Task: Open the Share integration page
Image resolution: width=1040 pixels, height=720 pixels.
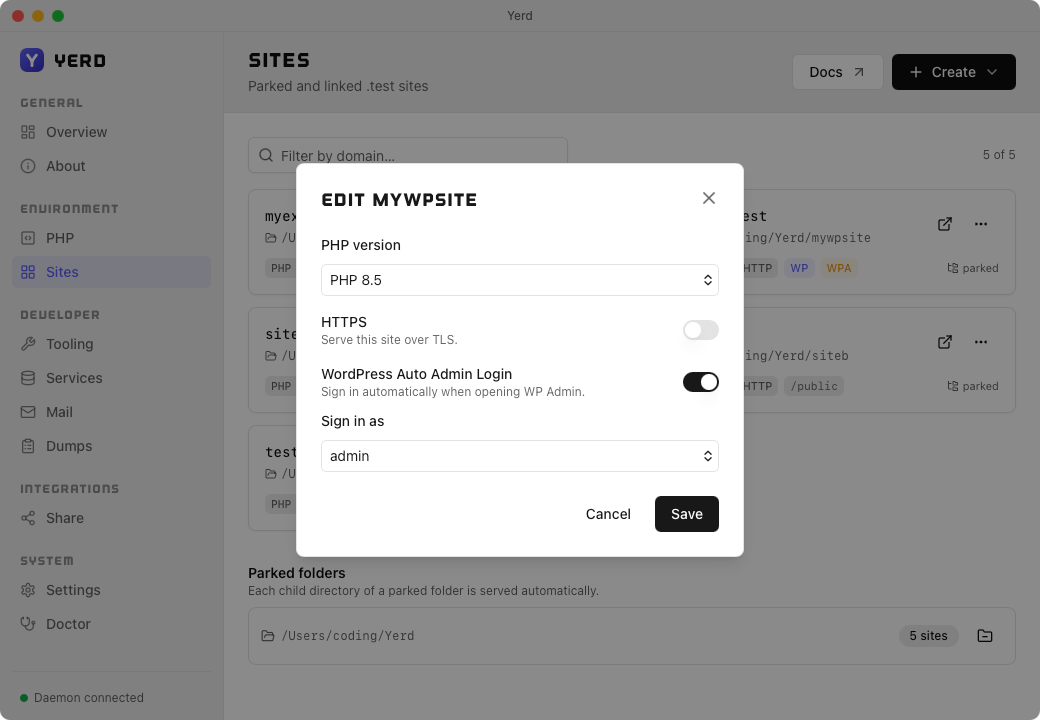Action: 111,518
